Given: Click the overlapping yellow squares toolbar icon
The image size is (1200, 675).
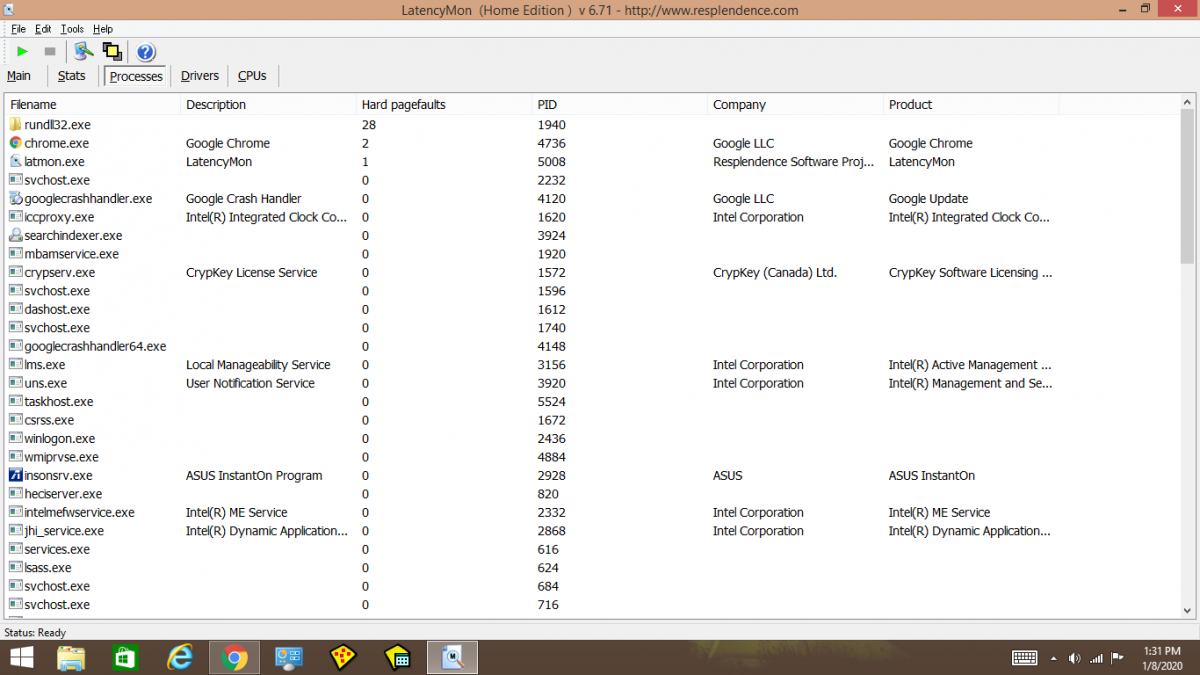Looking at the screenshot, I should pos(112,52).
